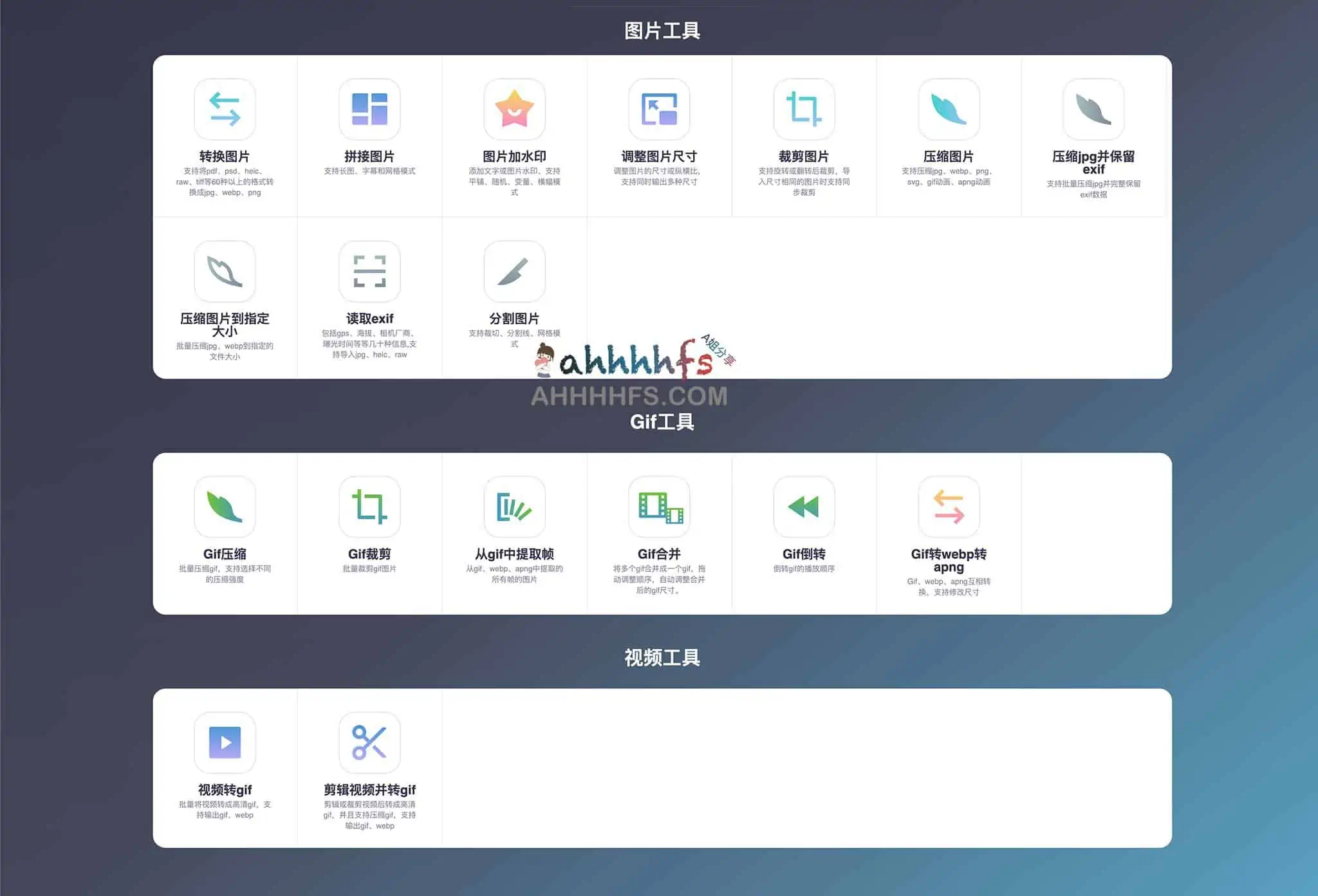Select the 转换图片 conversion tool icon
1318x896 pixels.
[224, 109]
